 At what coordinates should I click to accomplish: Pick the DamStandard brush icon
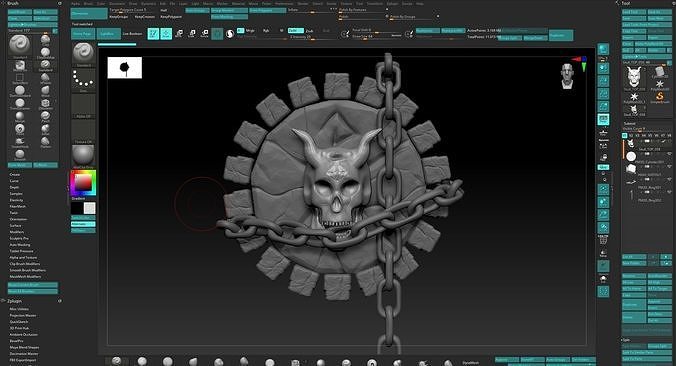(19, 91)
